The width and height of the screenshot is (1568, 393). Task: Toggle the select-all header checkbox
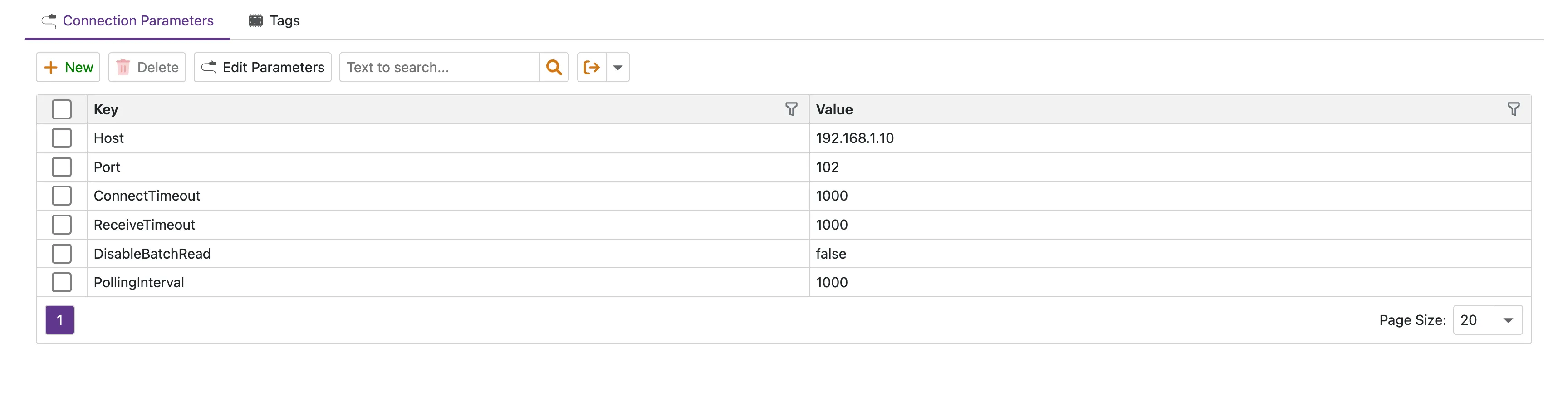pyautogui.click(x=62, y=110)
